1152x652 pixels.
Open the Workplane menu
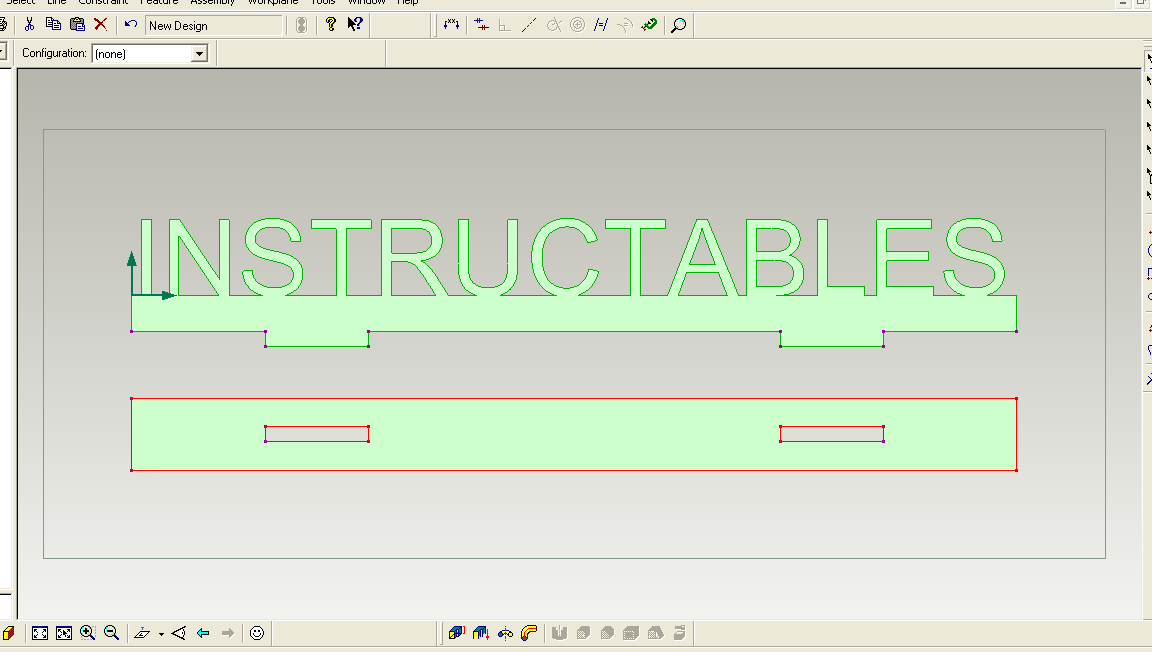(x=273, y=3)
